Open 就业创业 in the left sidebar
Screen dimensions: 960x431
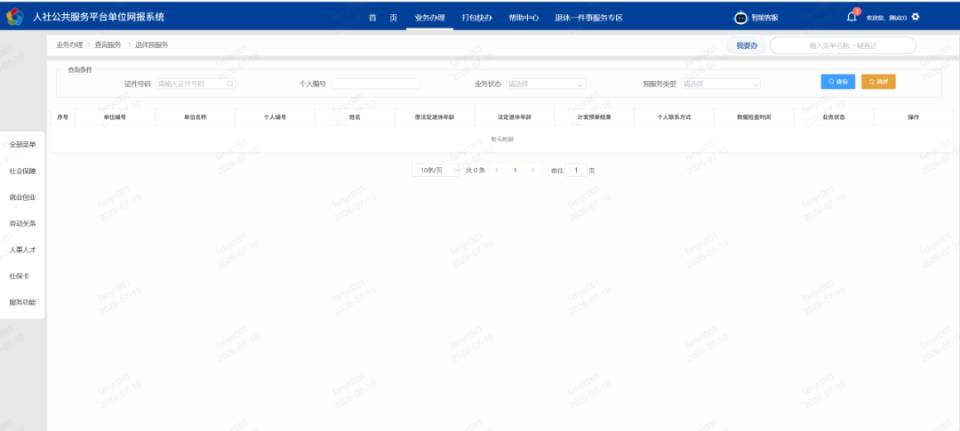23,198
